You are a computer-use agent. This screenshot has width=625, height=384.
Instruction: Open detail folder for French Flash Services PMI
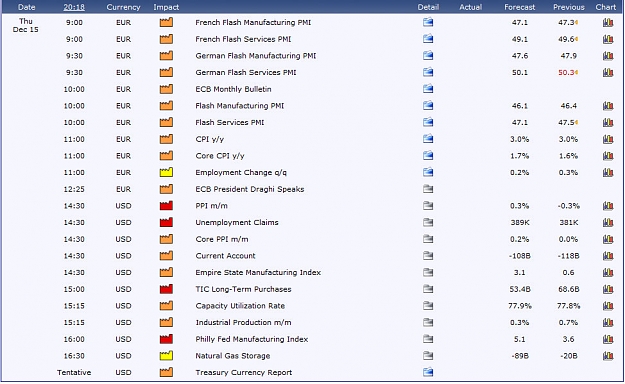428,39
